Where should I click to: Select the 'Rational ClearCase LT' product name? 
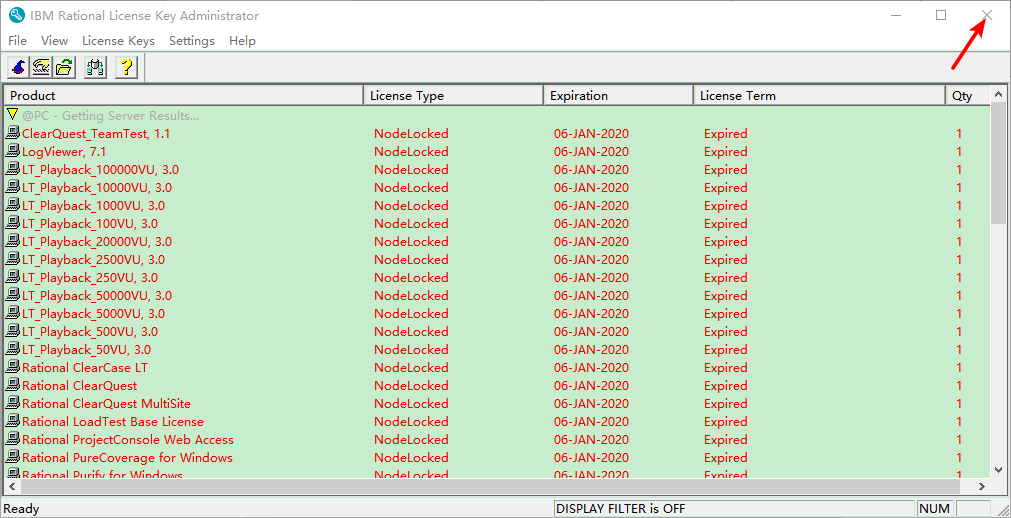pyautogui.click(x=85, y=368)
